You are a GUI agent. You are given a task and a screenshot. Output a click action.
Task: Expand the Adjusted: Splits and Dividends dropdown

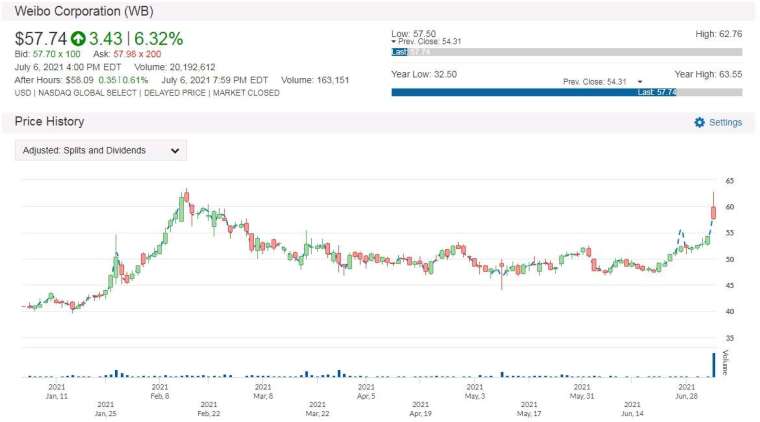101,151
